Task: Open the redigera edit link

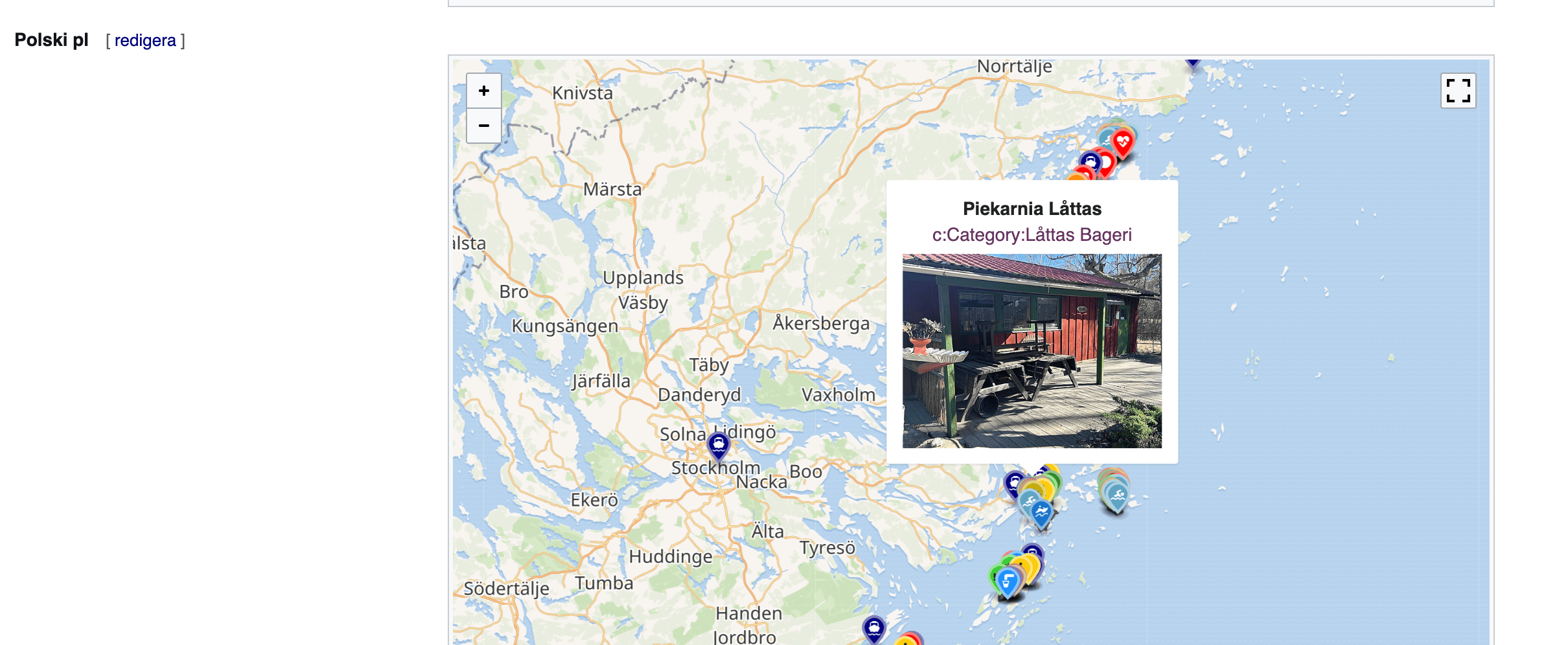Action: [x=145, y=40]
